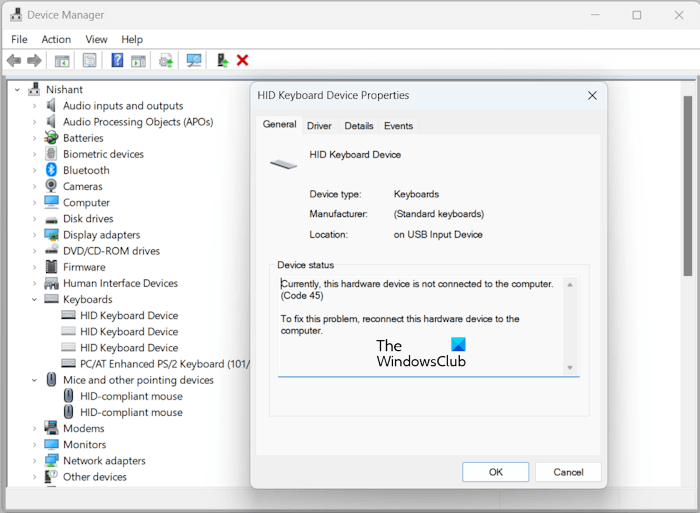This screenshot has height=513, width=700.
Task: Click Scan for hardware changes monitor icon
Action: [194, 60]
